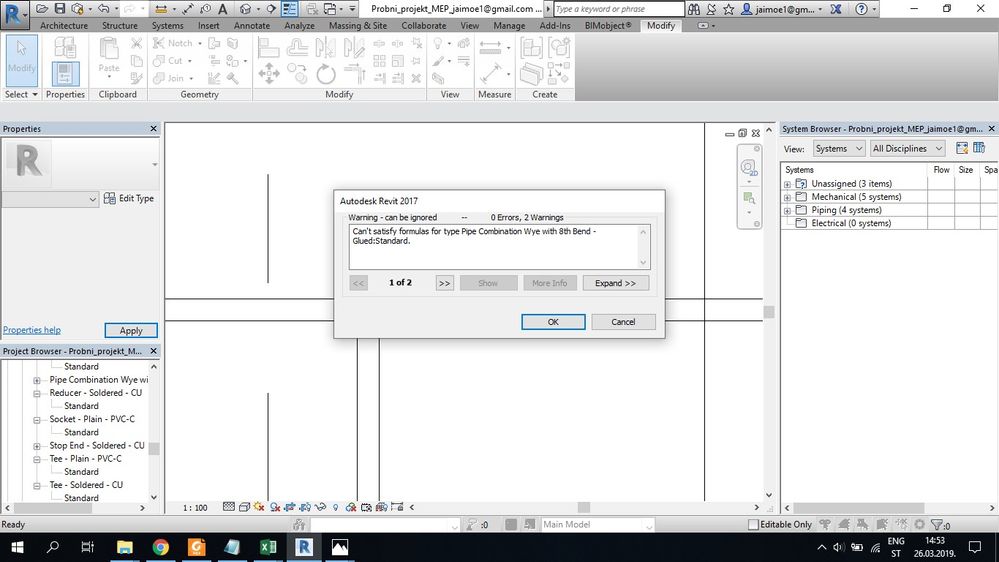
Task: Click the Favorites star icon in title bar
Action: pyautogui.click(x=729, y=9)
